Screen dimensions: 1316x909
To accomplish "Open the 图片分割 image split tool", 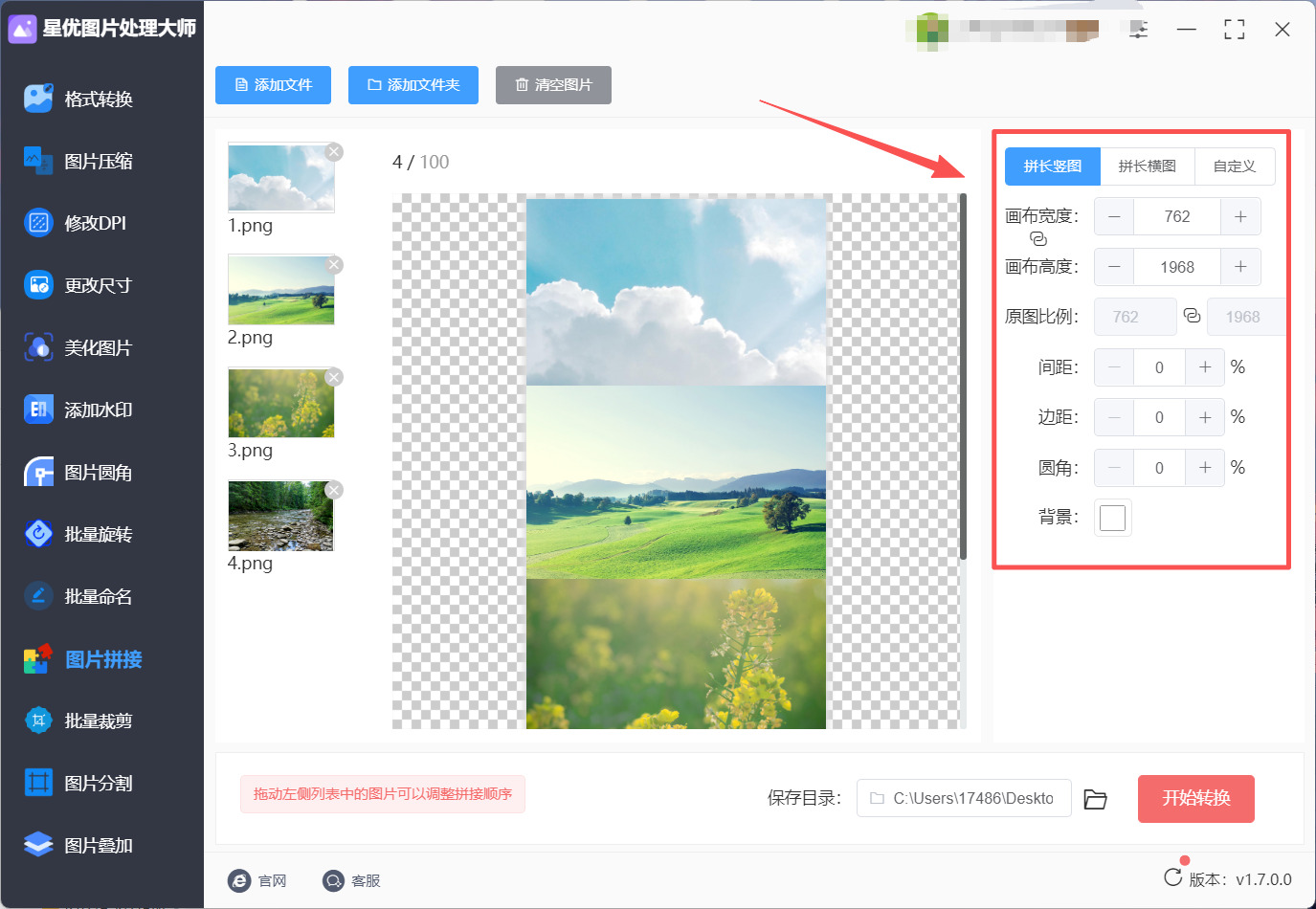I will pos(78,783).
